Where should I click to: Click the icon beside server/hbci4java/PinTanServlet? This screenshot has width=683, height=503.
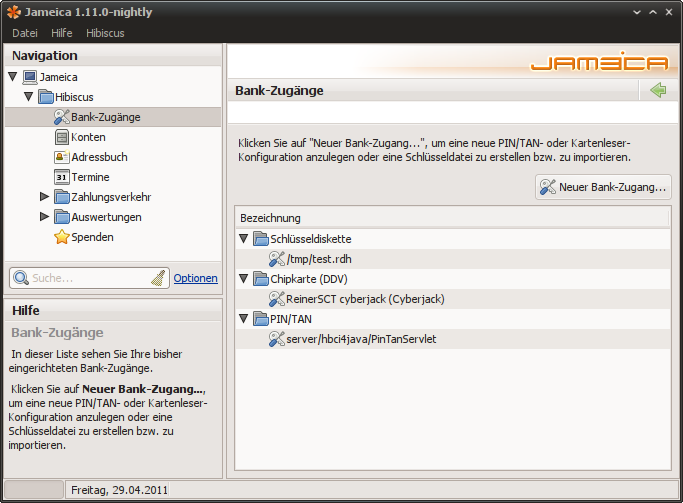click(x=277, y=339)
